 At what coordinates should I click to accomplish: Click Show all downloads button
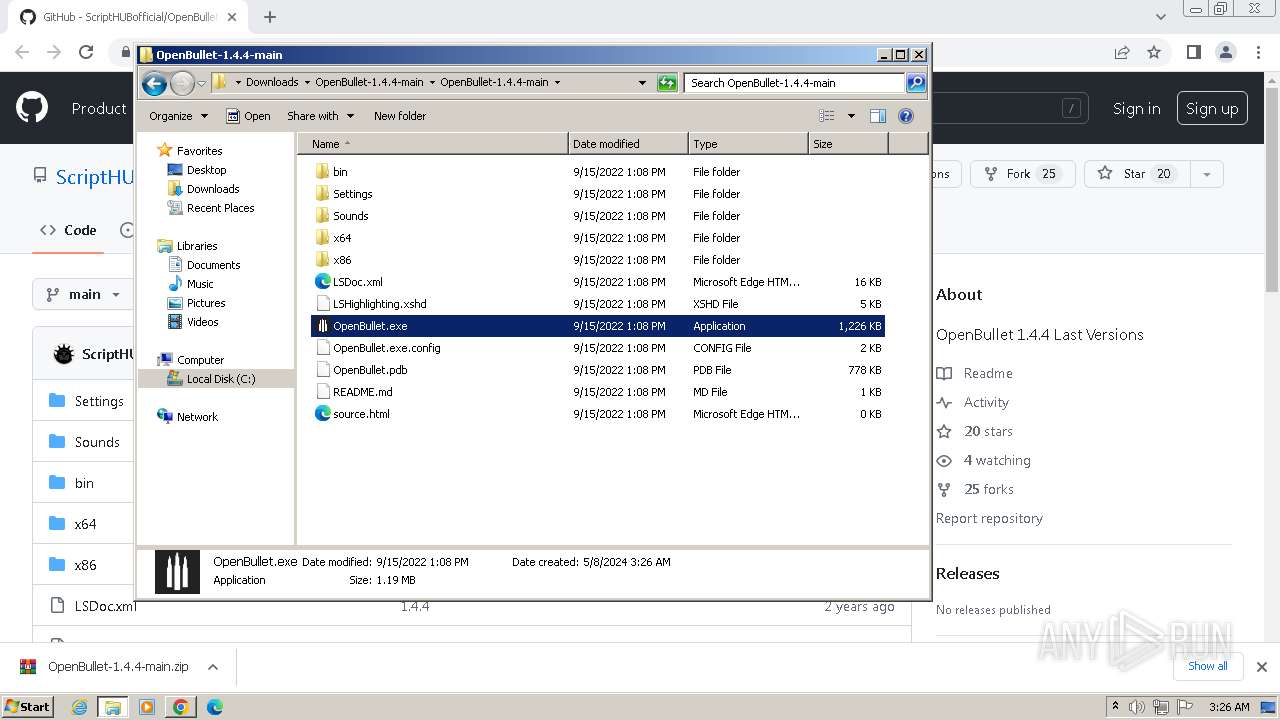tap(1207, 666)
